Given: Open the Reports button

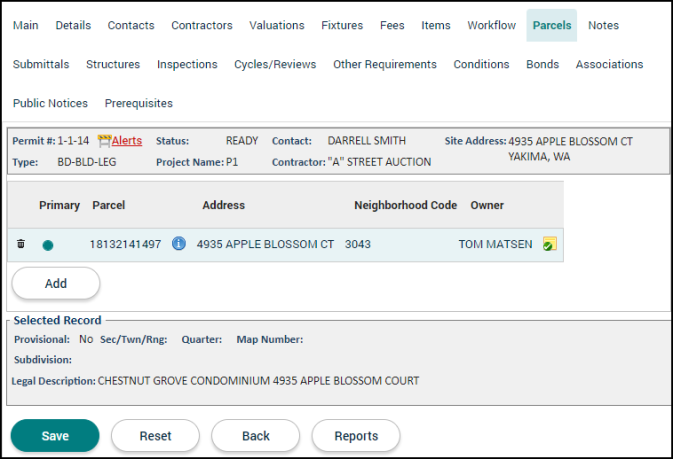Looking at the screenshot, I should (356, 436).
